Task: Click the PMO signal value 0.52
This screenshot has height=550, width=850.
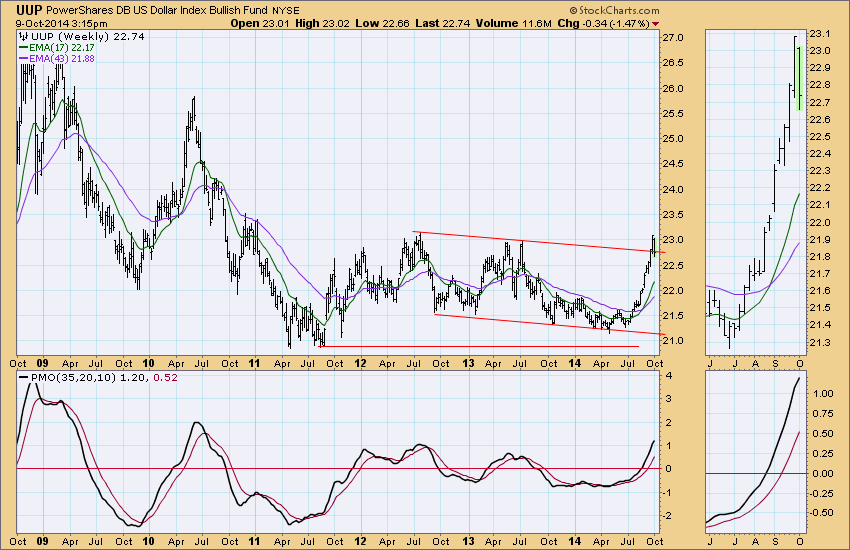Action: coord(165,378)
